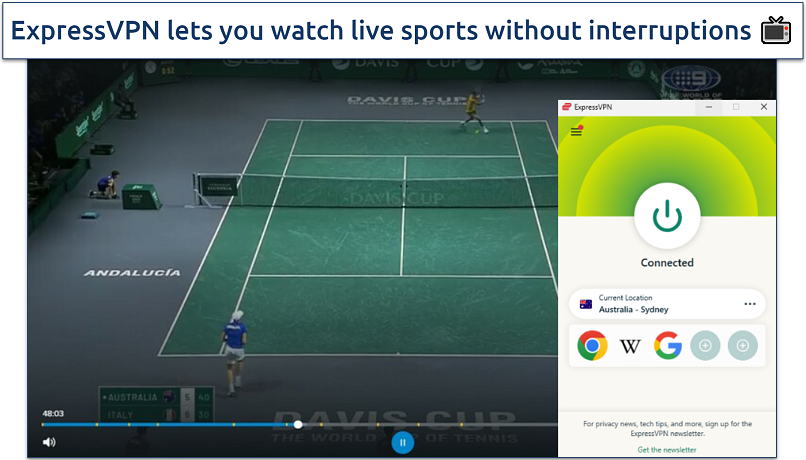Select the Australia - Sydney current location

pos(667,304)
